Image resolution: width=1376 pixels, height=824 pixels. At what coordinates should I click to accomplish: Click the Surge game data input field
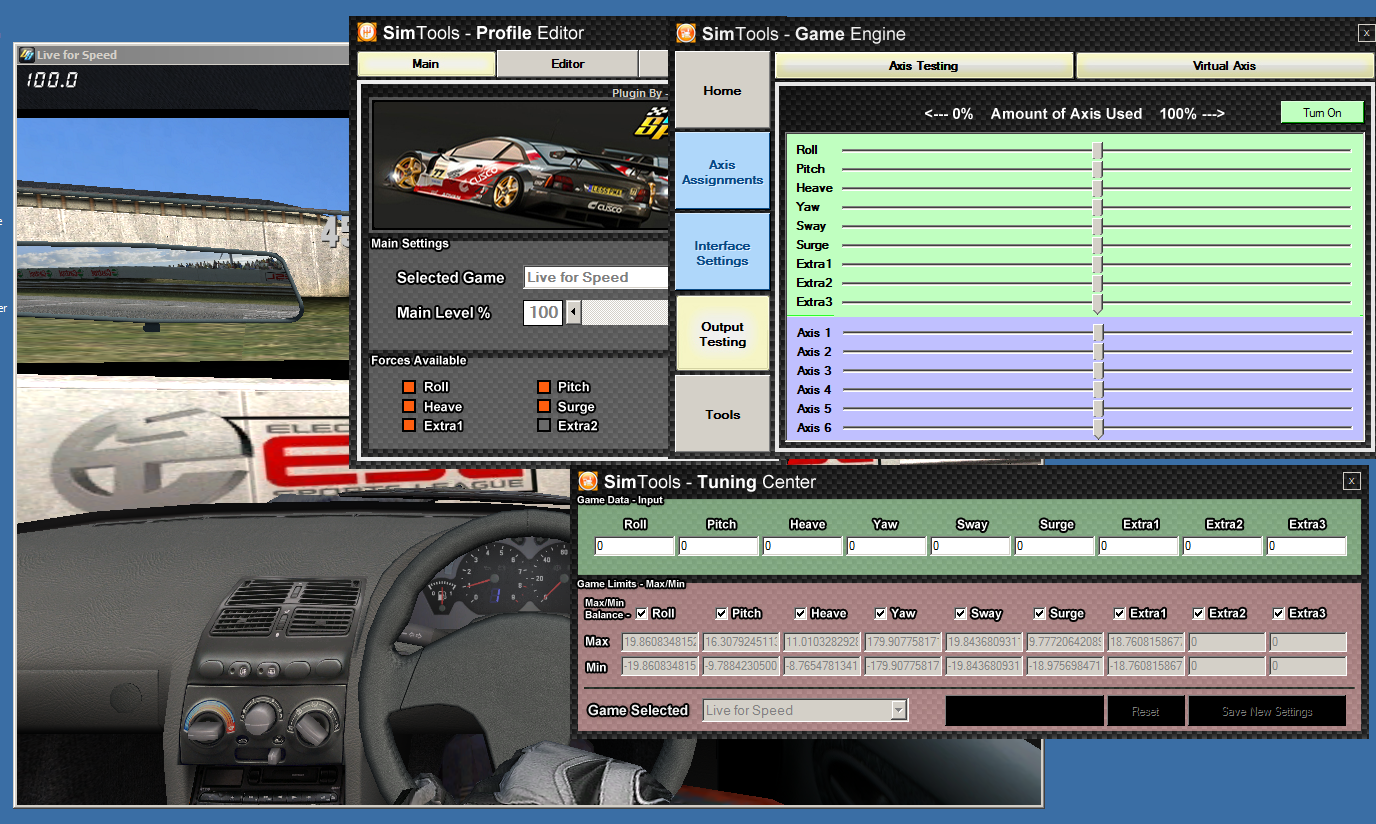(x=1055, y=546)
